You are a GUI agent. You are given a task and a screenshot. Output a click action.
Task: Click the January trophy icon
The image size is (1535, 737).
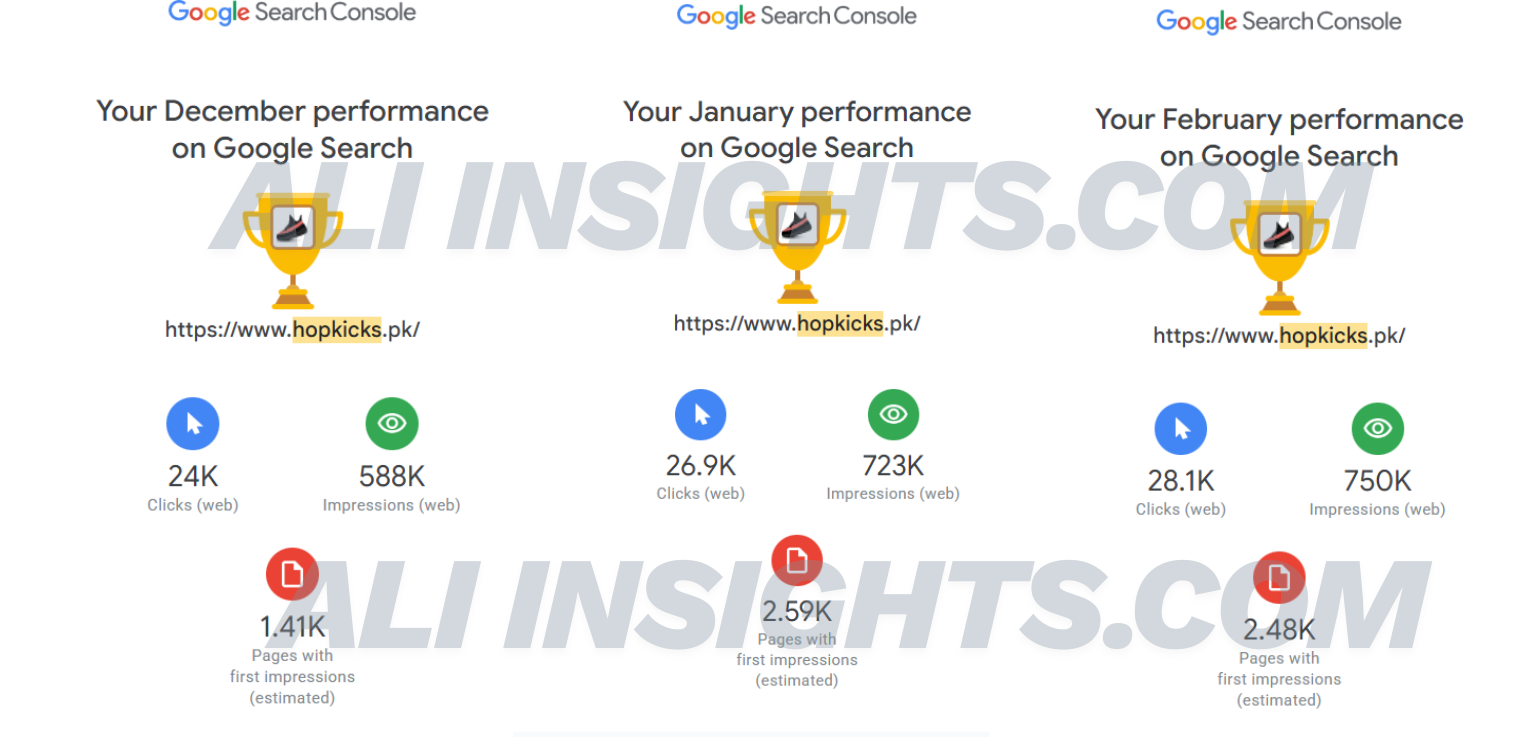[x=797, y=246]
